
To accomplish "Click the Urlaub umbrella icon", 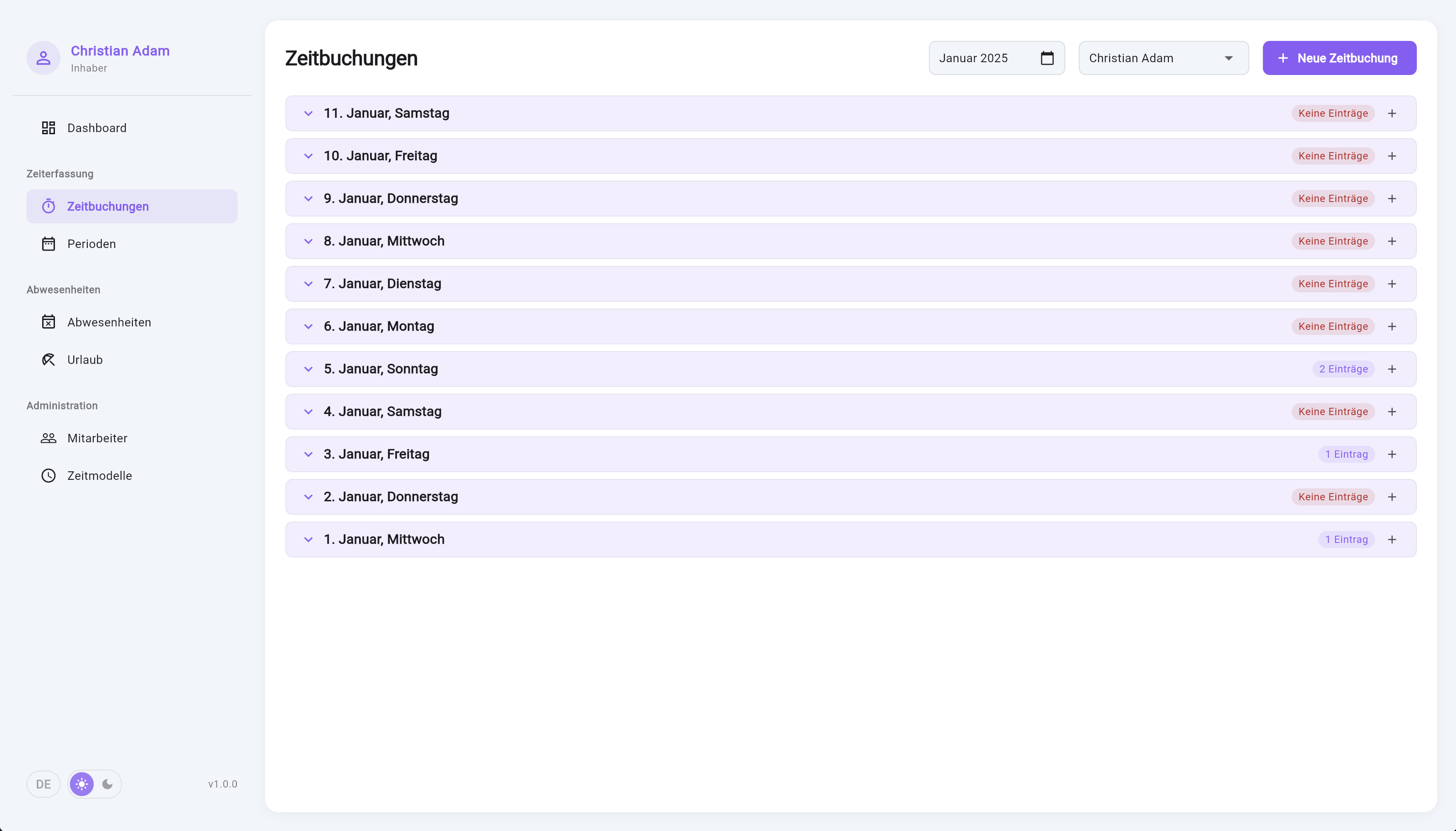I will coord(49,360).
